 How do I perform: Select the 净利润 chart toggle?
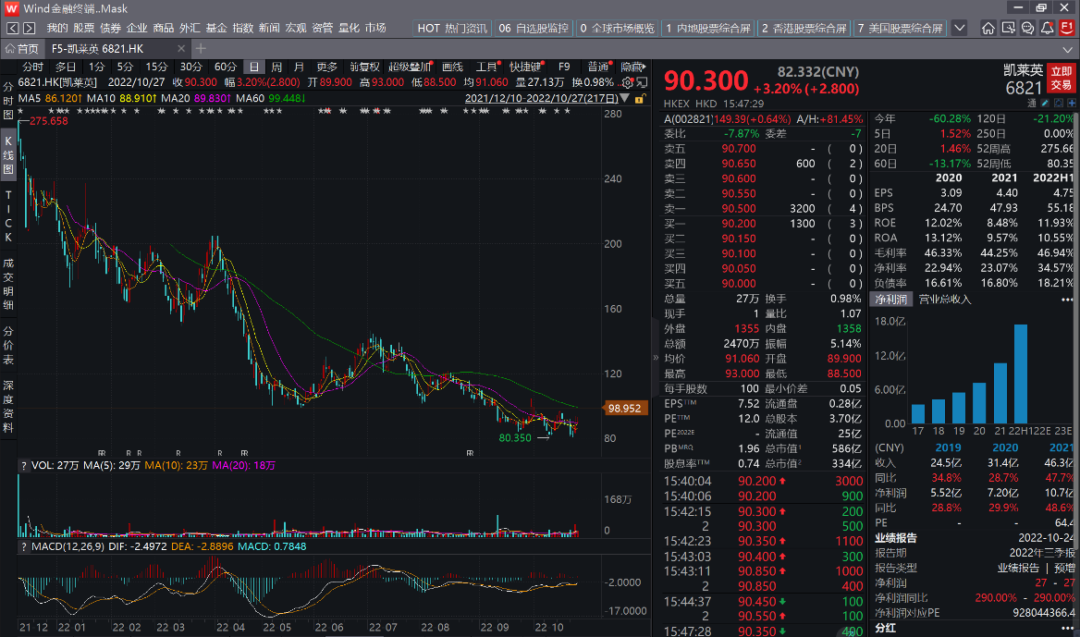(890, 299)
